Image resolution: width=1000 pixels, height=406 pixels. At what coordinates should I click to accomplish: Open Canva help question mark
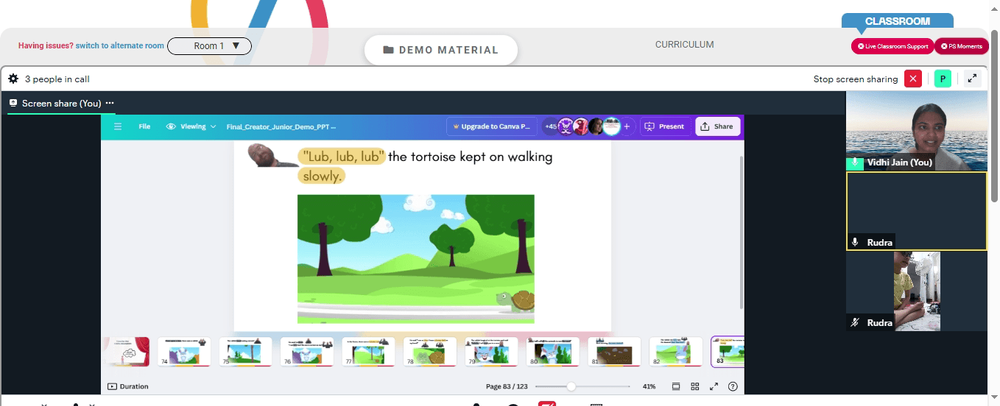(733, 386)
